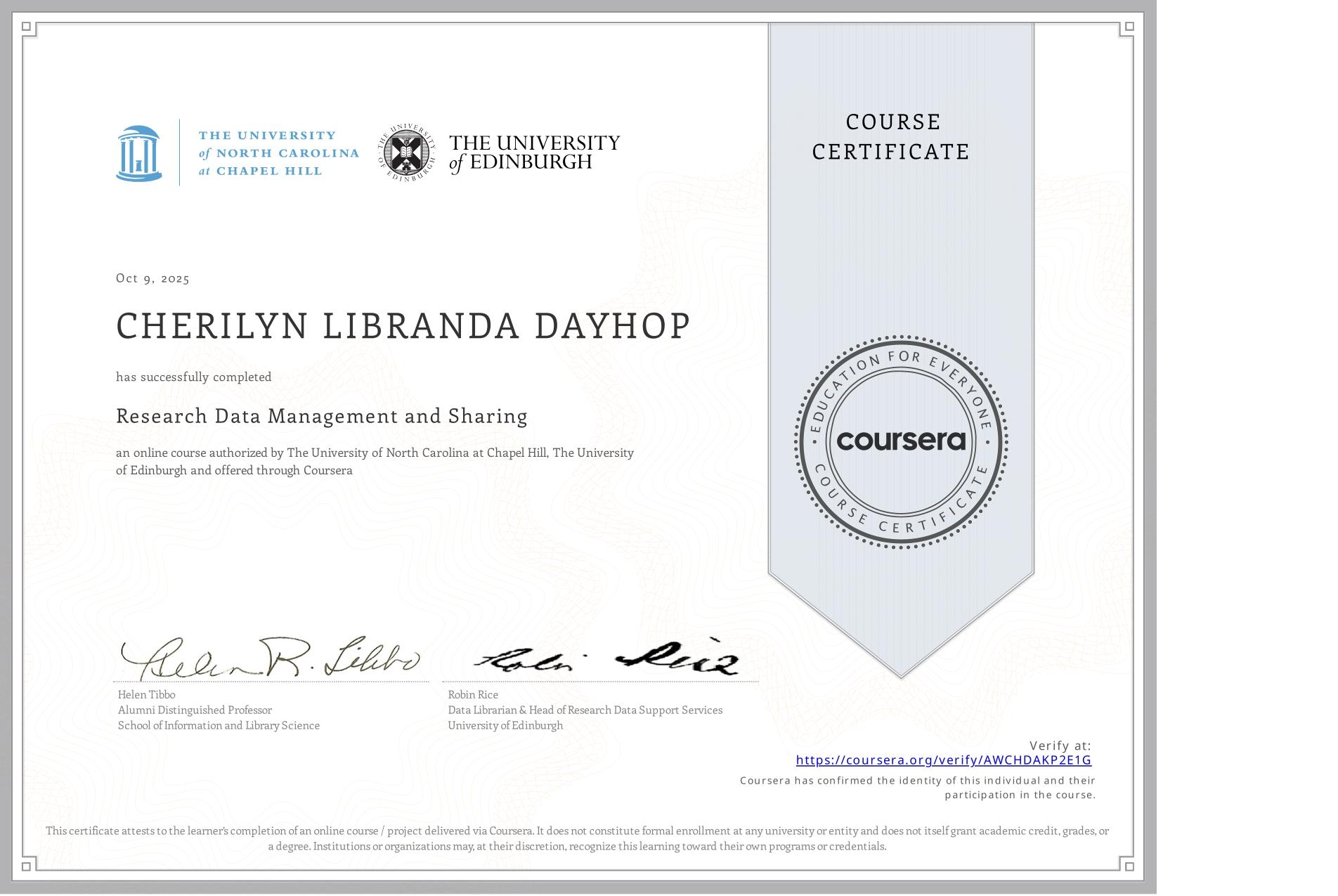The height and width of the screenshot is (896, 1338).
Task: Click the 'an online course authorized by' paragraph
Action: click(x=375, y=461)
